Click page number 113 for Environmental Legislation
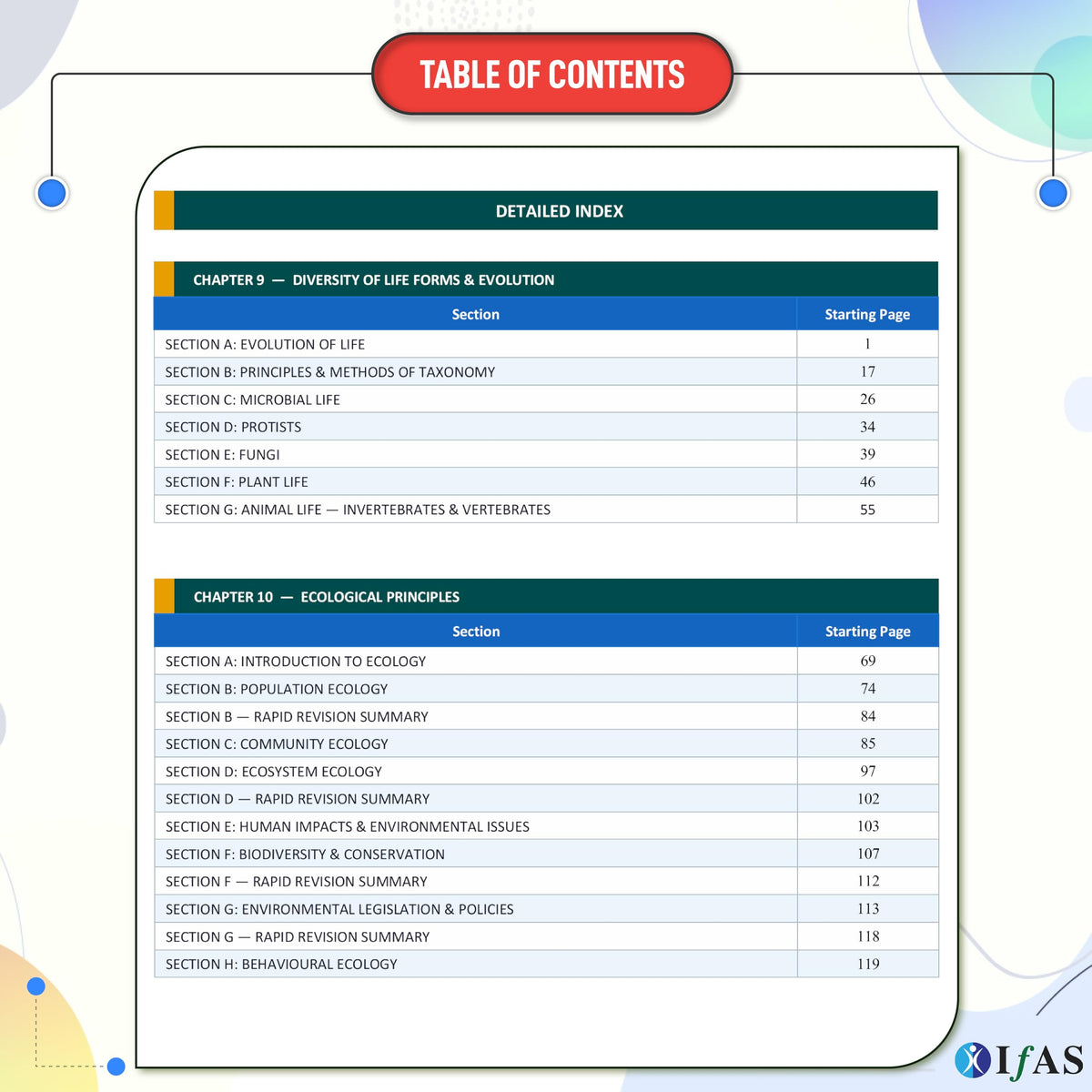1092x1092 pixels. (x=868, y=908)
